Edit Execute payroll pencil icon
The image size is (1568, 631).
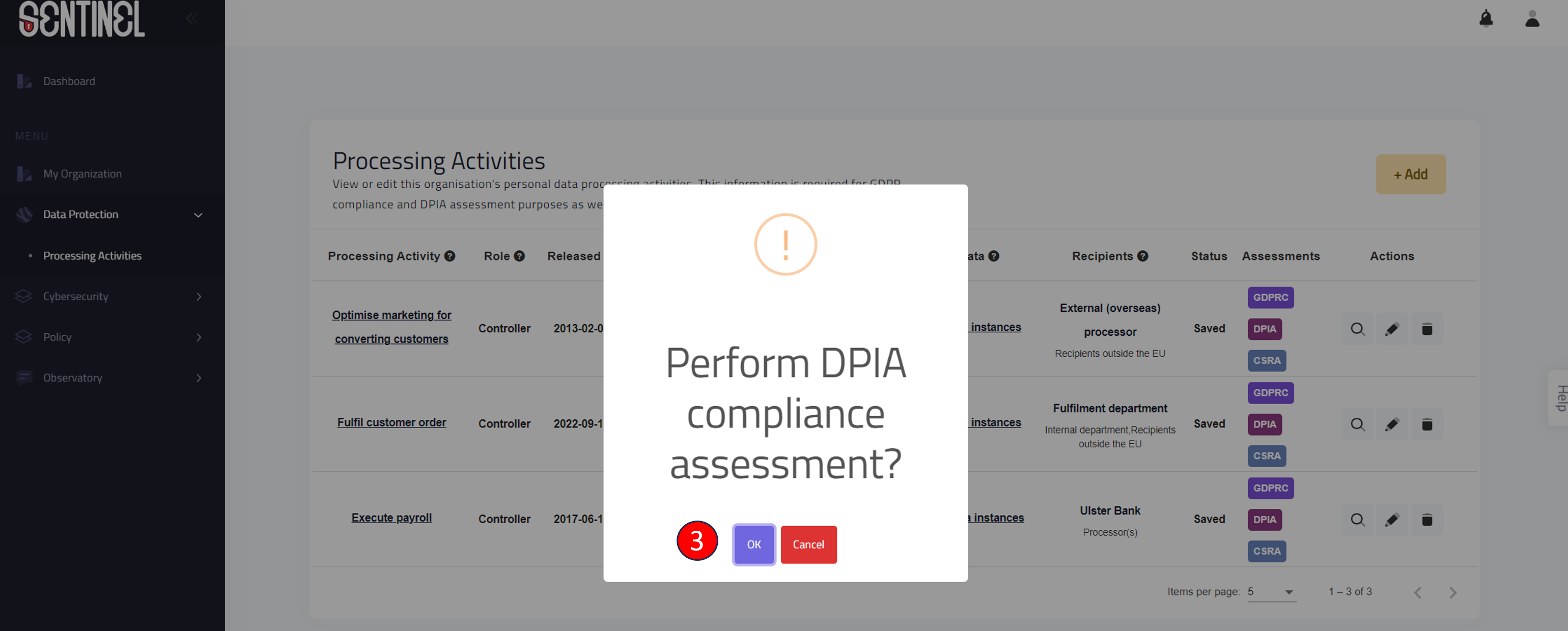click(1392, 520)
